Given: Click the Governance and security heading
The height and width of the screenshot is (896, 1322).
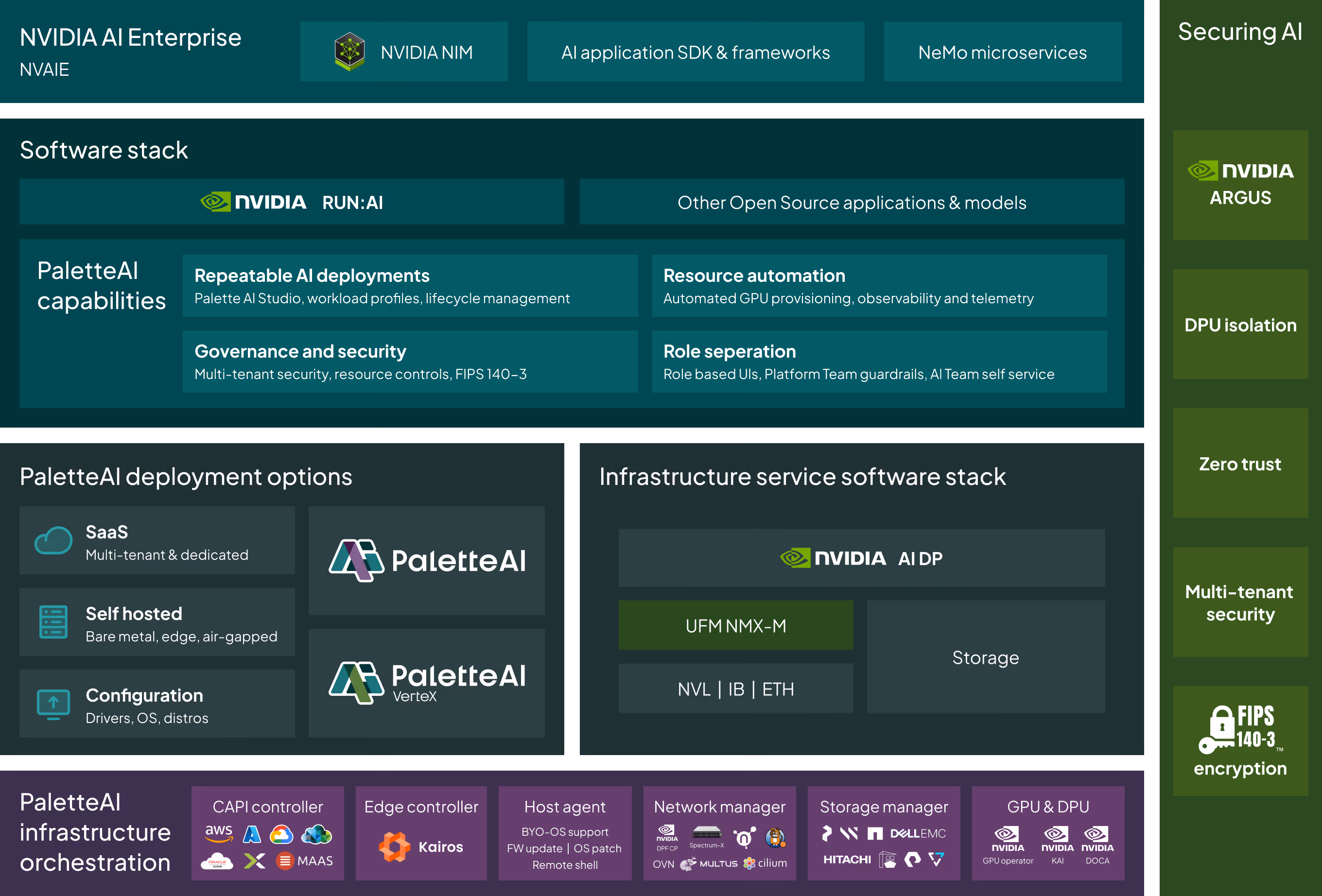Looking at the screenshot, I should [x=300, y=351].
